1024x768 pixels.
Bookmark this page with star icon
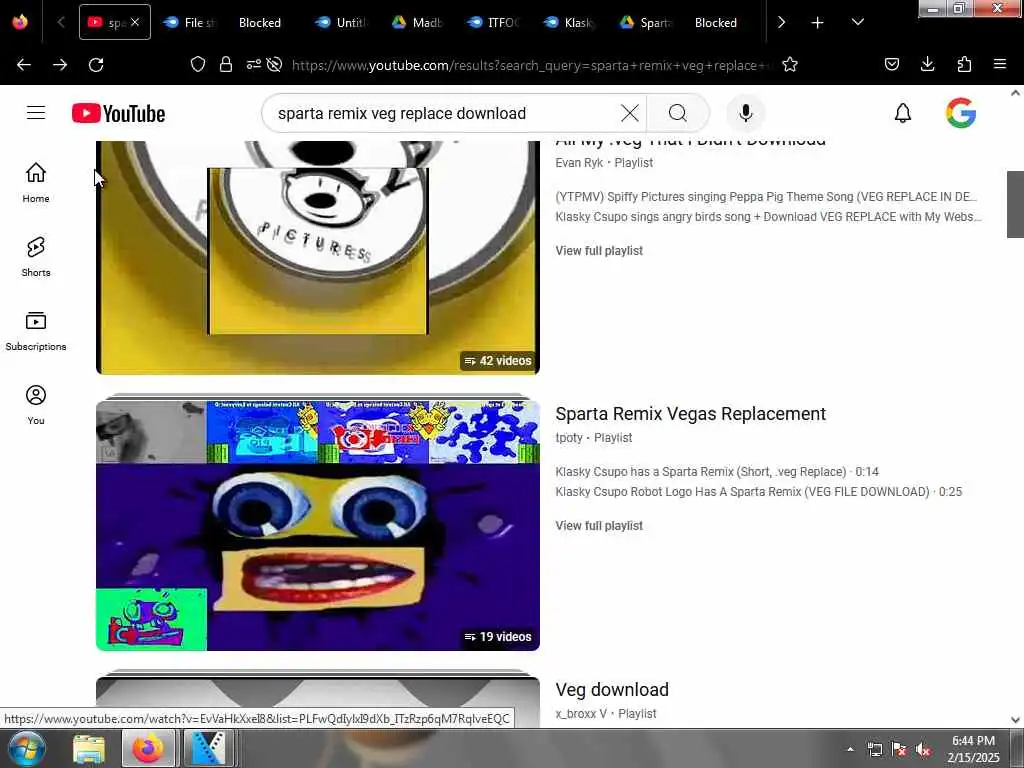coord(790,64)
